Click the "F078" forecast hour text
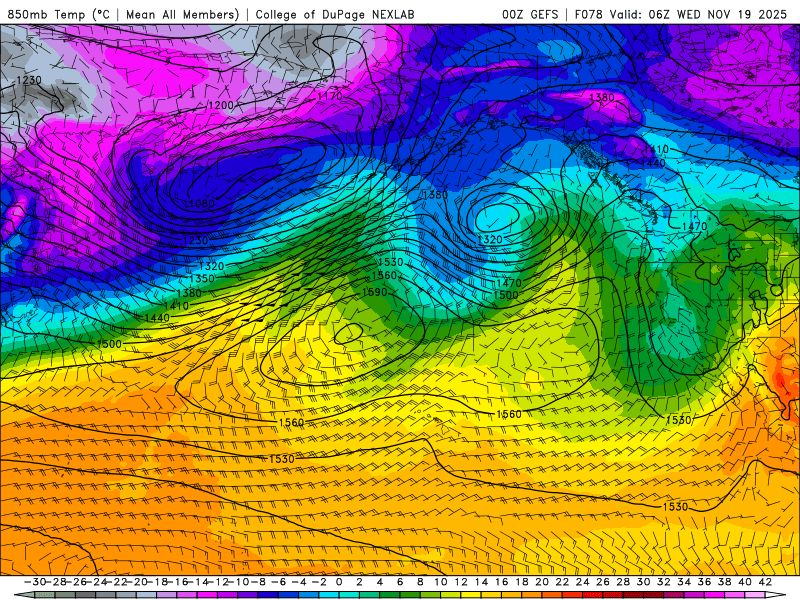The image size is (800, 600). [589, 14]
